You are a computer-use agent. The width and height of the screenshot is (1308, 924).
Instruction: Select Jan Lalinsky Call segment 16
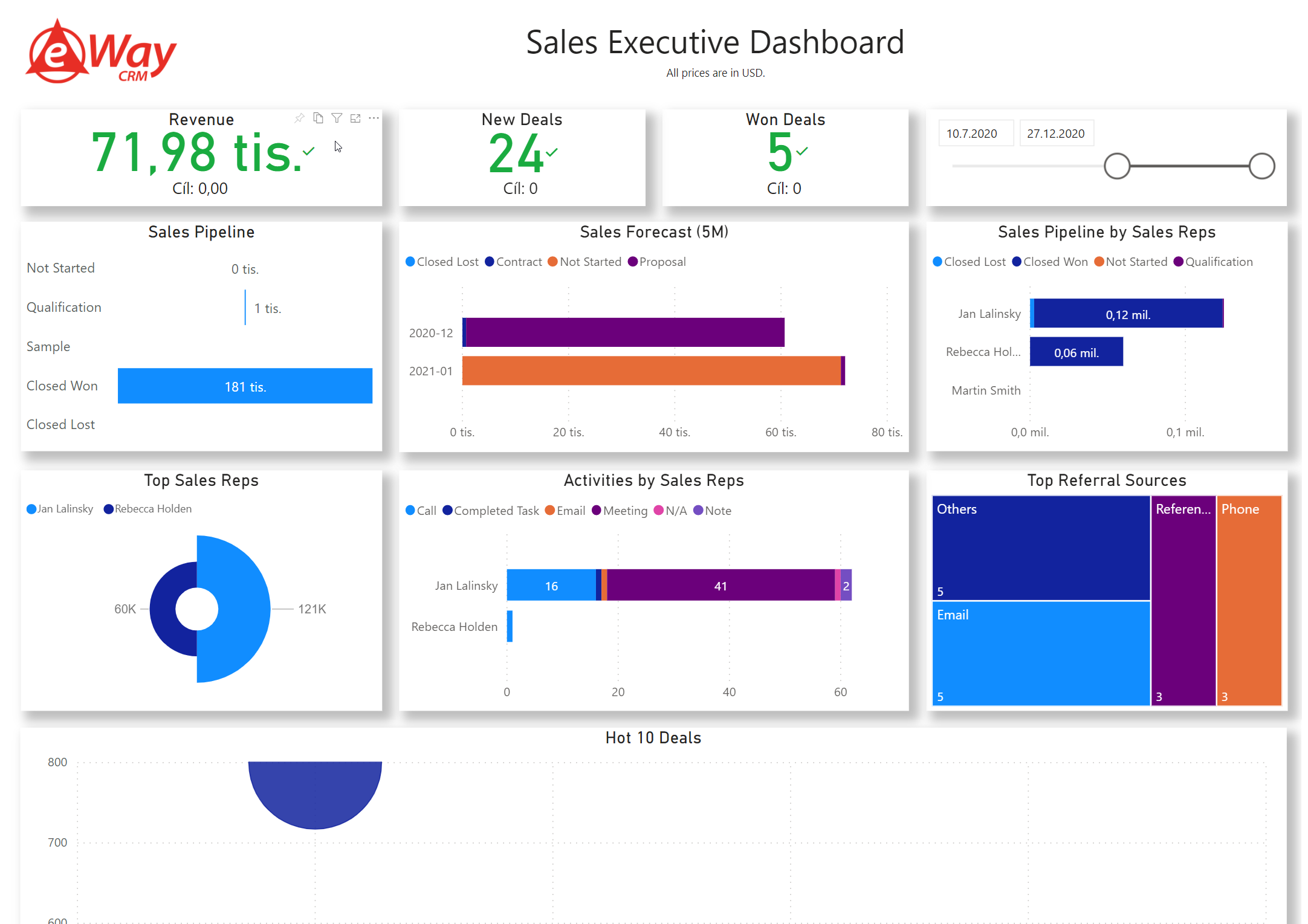click(x=551, y=585)
